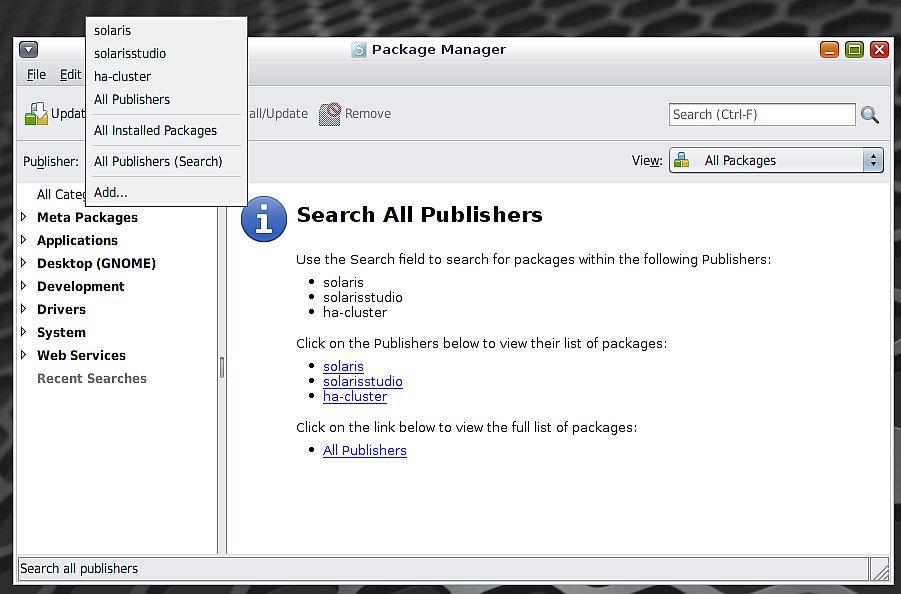Click the Publisher: label
The width and height of the screenshot is (901, 594).
[x=51, y=161]
